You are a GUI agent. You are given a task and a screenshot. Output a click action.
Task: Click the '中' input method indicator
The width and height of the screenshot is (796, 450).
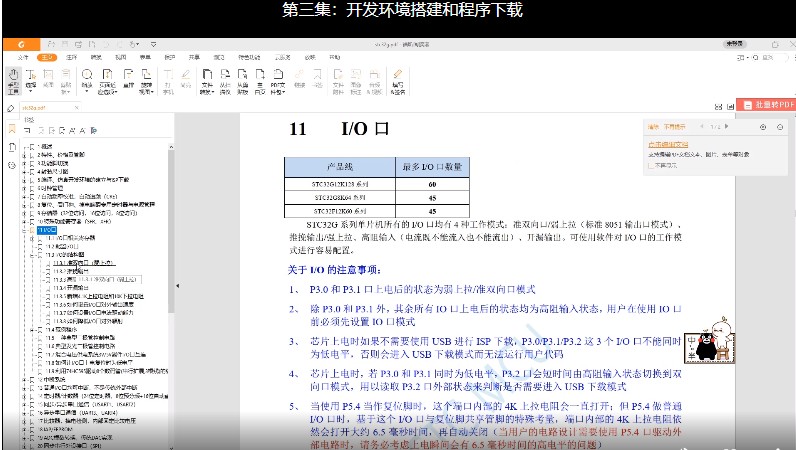[690, 341]
